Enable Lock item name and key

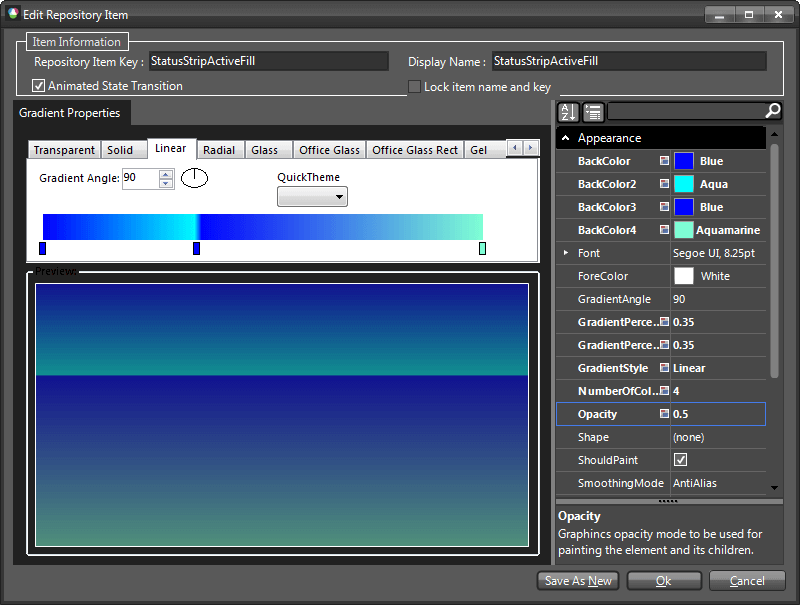tap(415, 87)
